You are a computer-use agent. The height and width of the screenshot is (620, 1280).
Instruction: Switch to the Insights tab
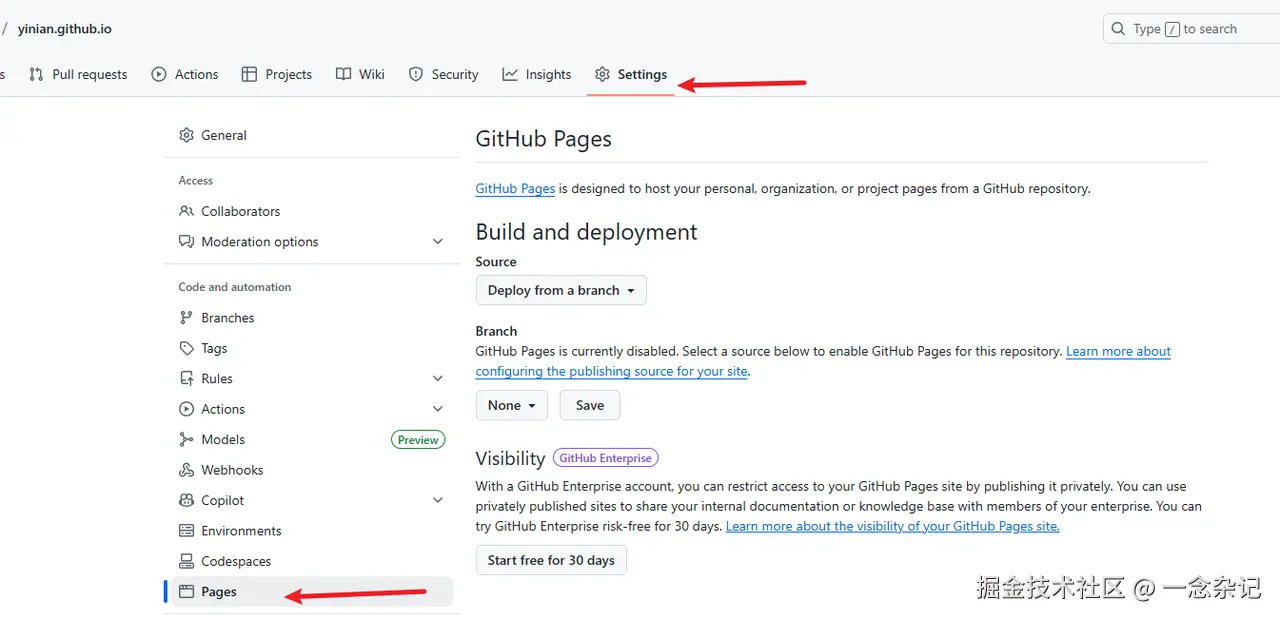(x=537, y=74)
